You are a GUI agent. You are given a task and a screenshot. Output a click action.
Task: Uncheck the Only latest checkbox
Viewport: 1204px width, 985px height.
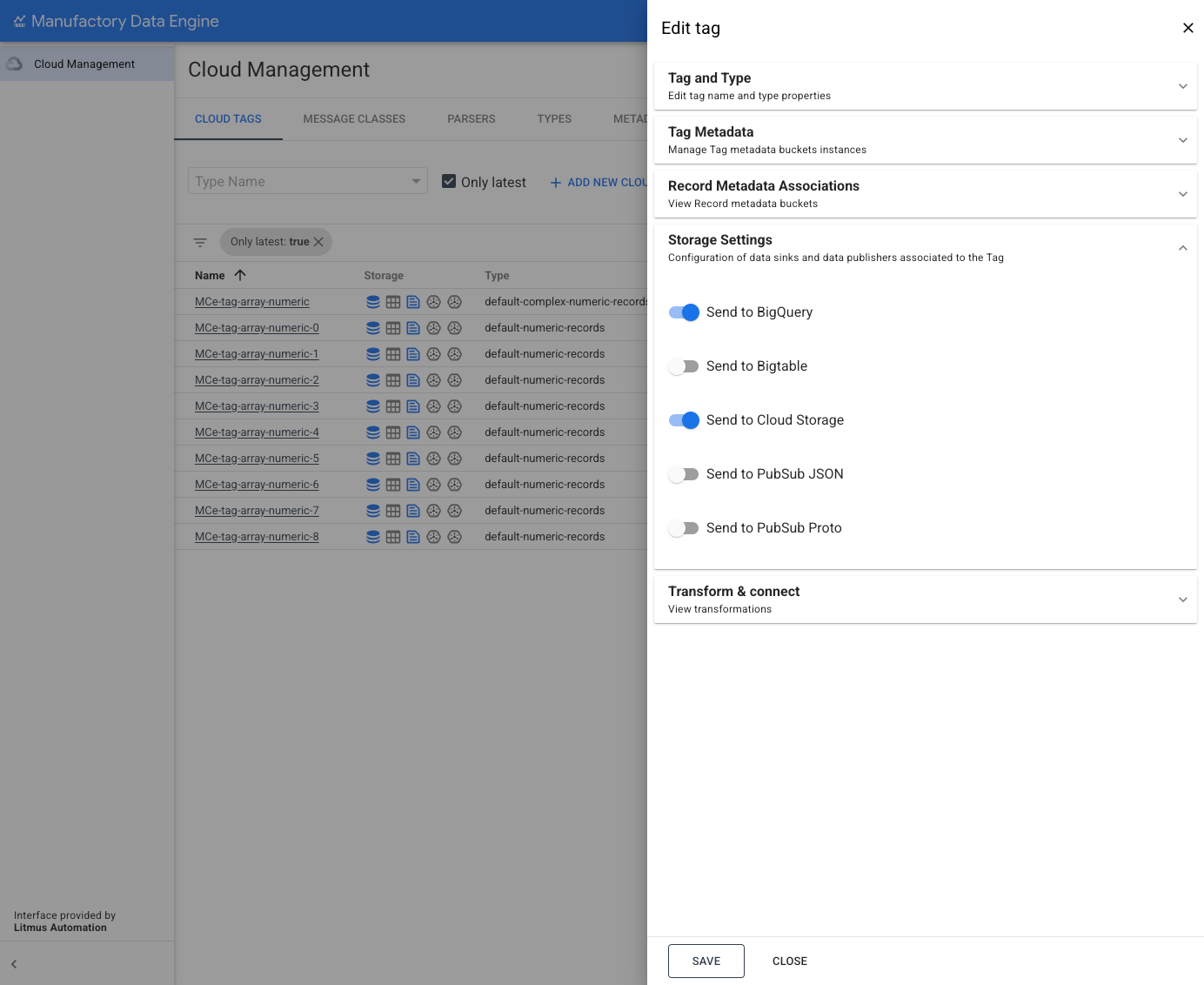point(449,181)
